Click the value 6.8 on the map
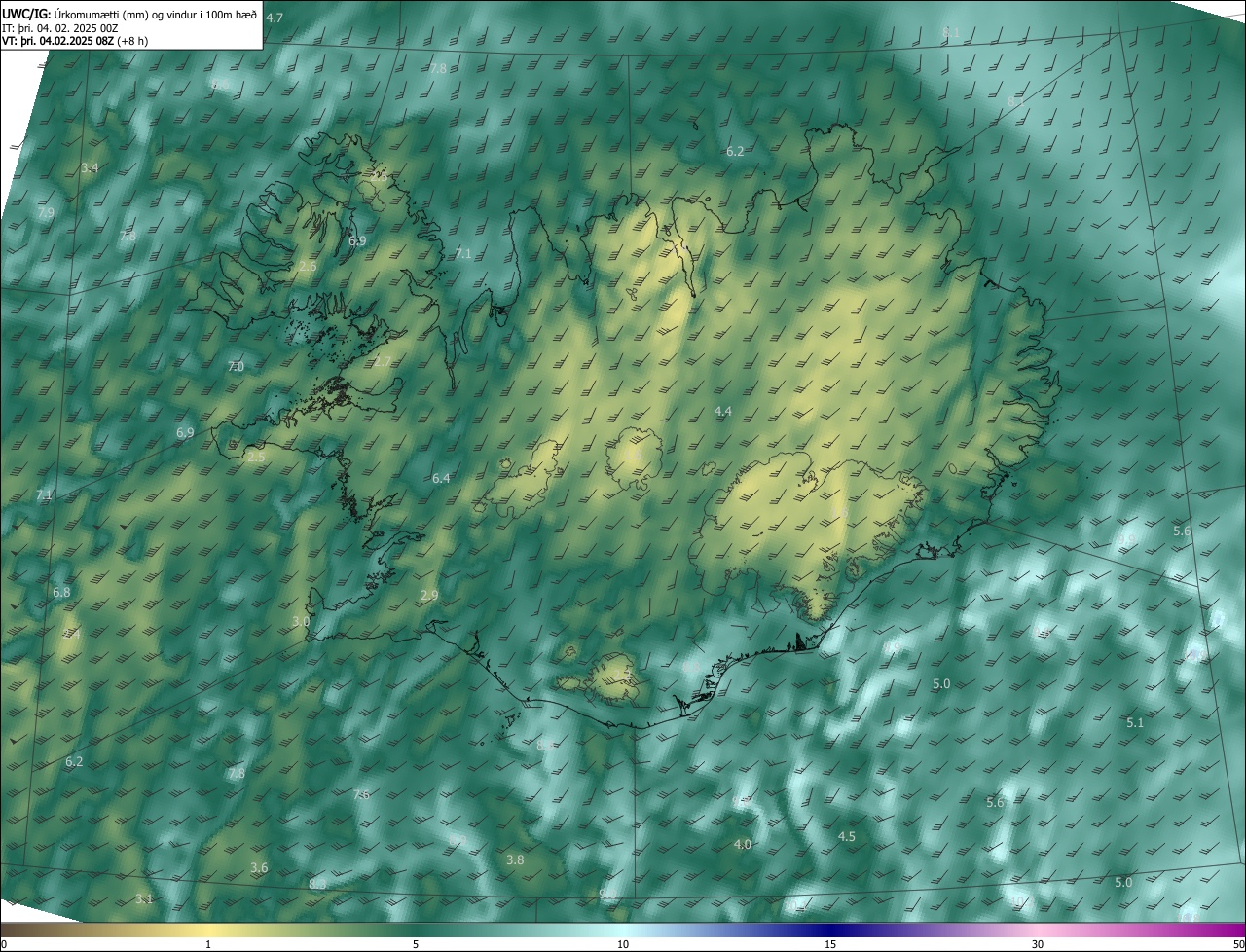 click(61, 592)
